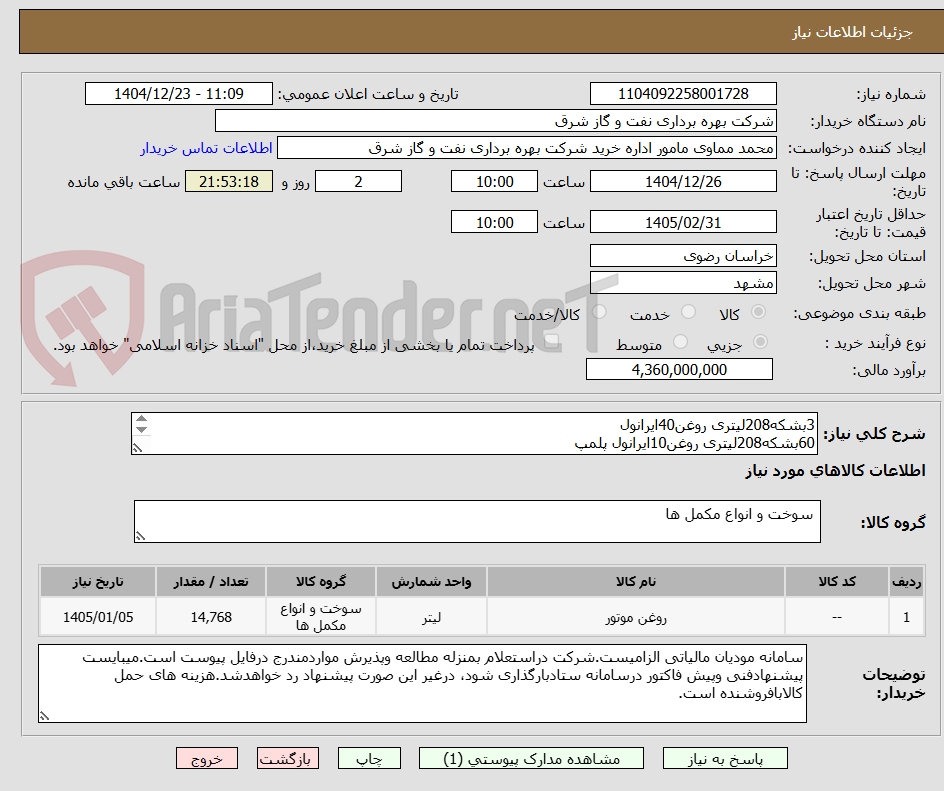
Task: Click the بازگشت back button
Action: [288, 758]
